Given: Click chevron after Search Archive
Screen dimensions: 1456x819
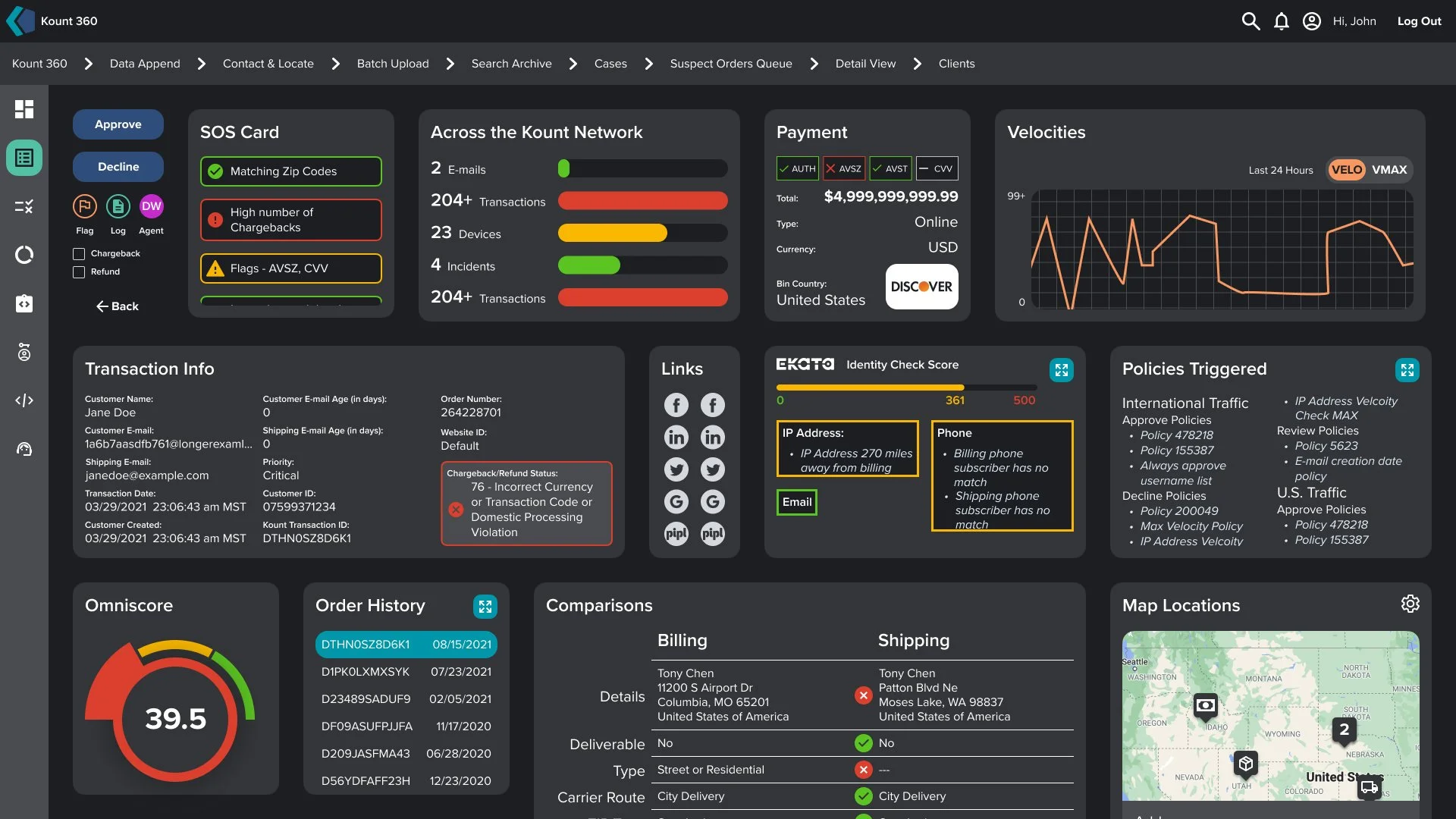Looking at the screenshot, I should coord(573,64).
